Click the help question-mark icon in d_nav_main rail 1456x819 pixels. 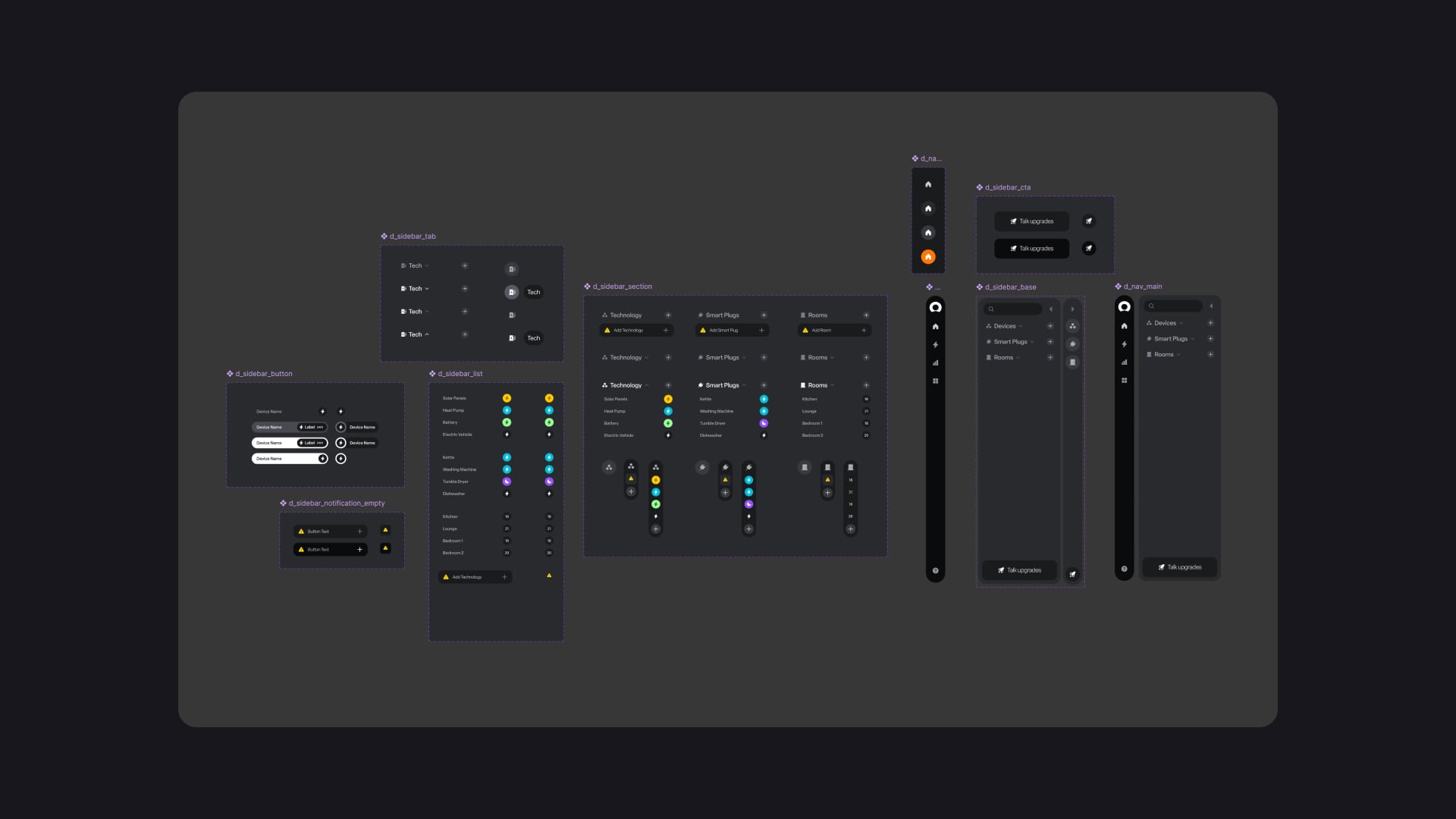pos(1124,569)
